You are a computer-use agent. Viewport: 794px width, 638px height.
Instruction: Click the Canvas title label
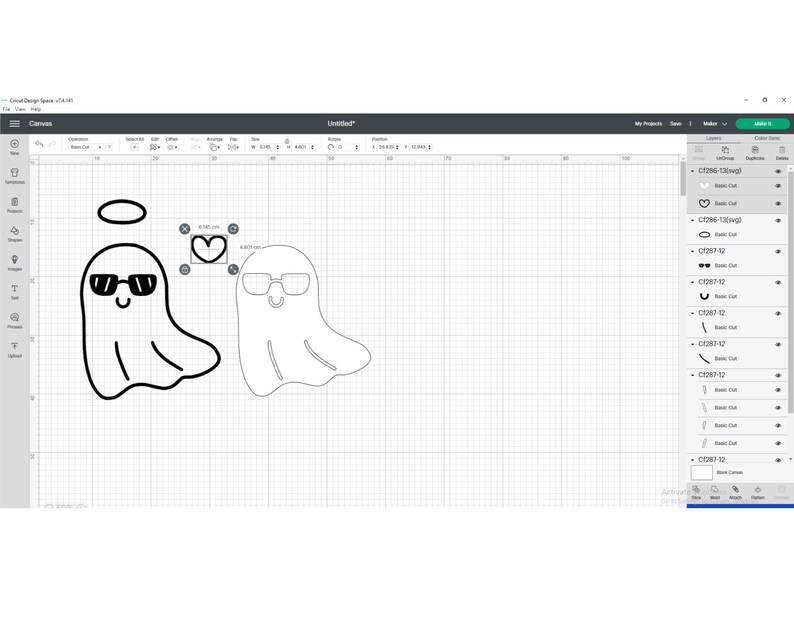coord(41,124)
